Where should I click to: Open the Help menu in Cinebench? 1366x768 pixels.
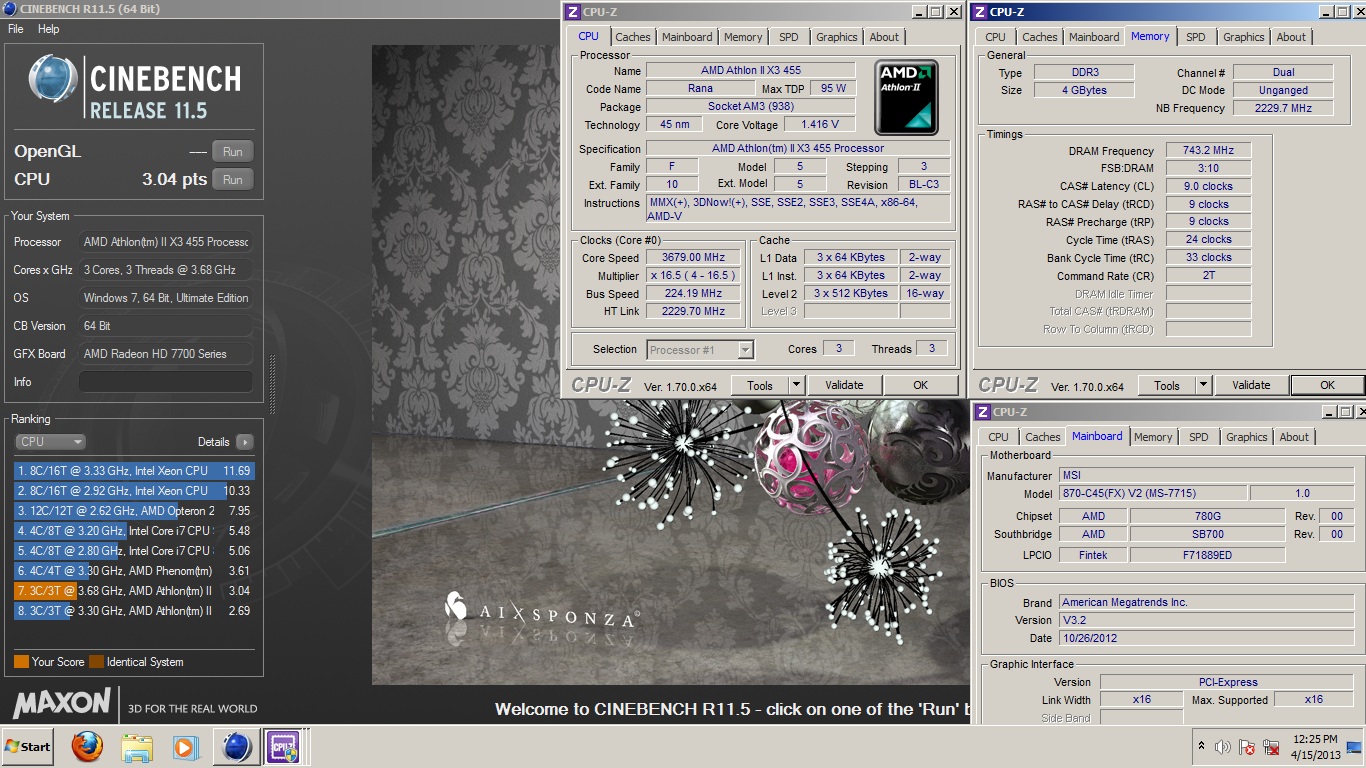(x=49, y=29)
